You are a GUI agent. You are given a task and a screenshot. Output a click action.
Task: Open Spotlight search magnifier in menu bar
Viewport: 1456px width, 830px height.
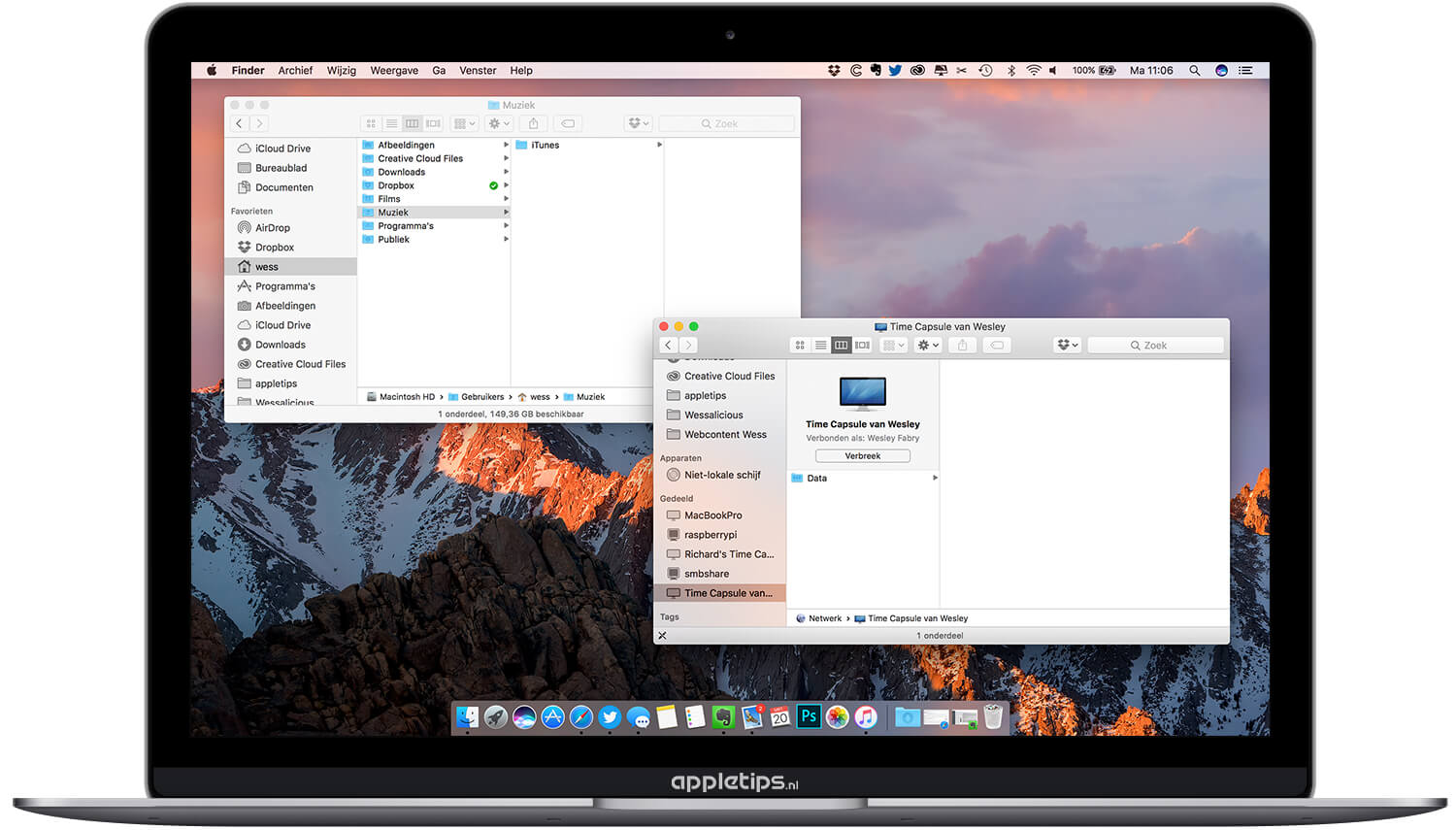(x=1195, y=71)
